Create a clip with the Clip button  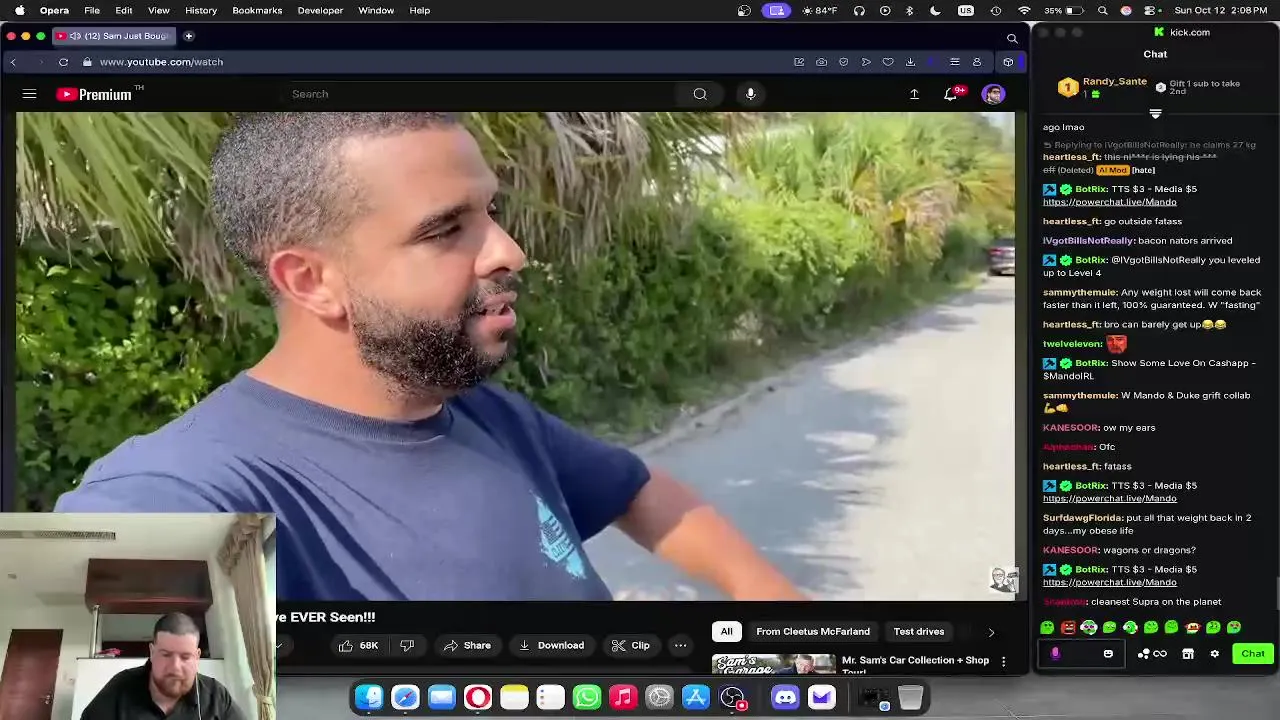point(631,646)
